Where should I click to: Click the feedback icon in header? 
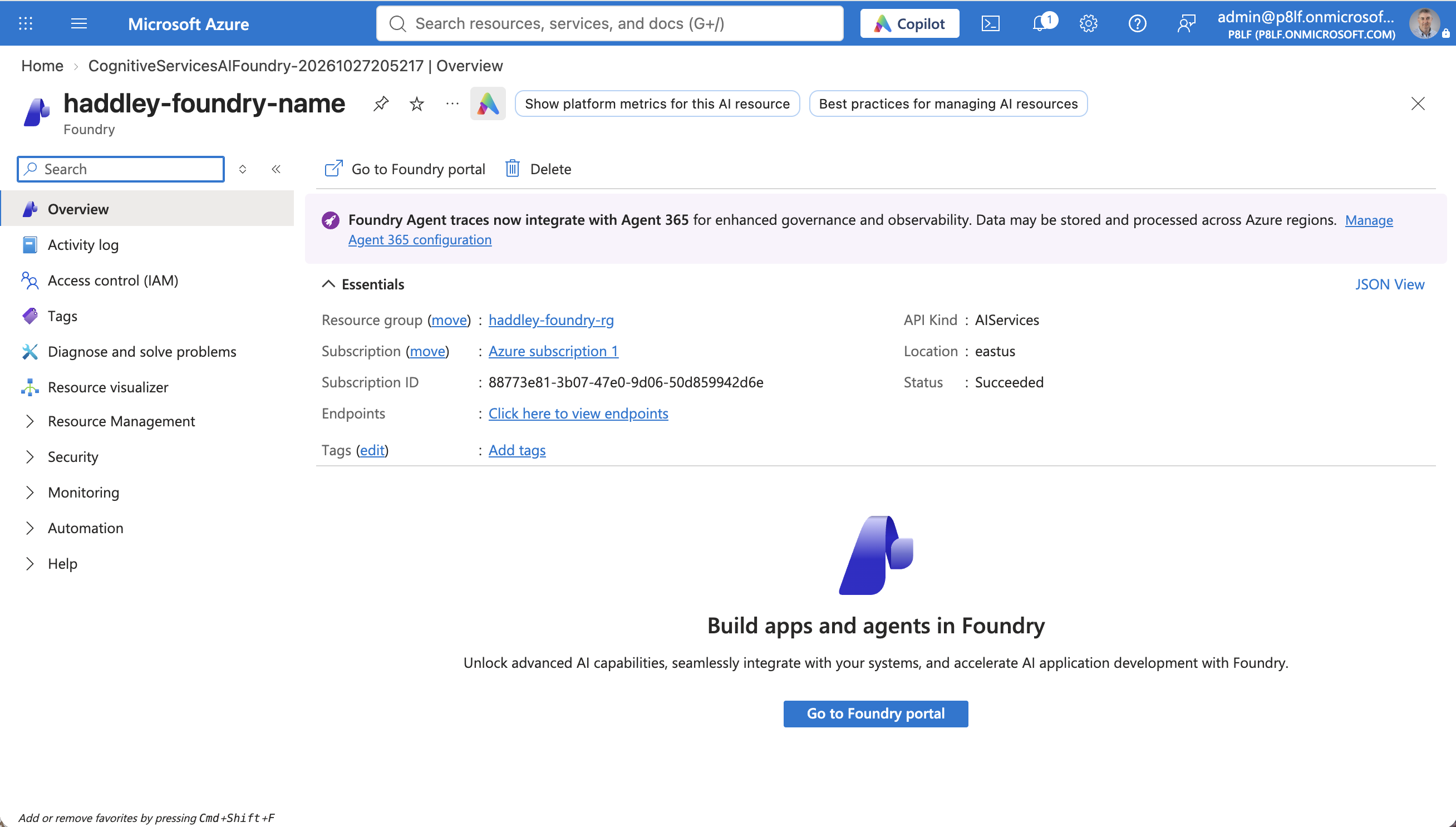coord(1186,23)
